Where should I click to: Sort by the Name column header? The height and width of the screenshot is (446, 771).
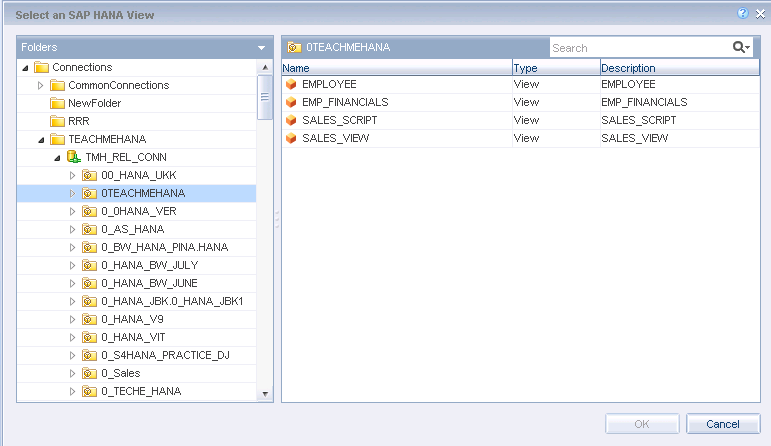tap(397, 68)
